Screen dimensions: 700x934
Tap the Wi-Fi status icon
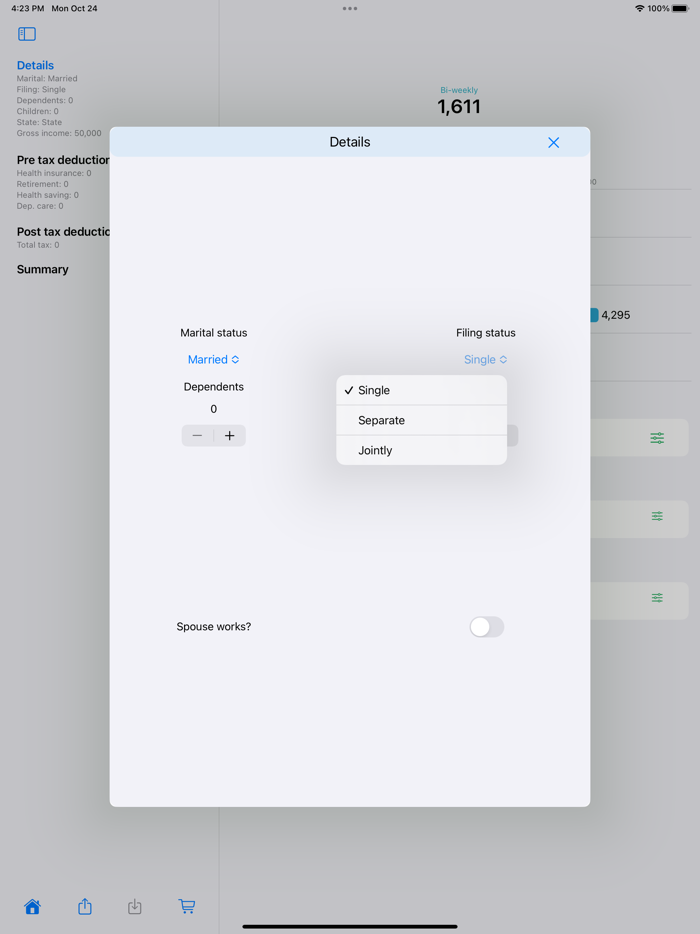coord(639,8)
